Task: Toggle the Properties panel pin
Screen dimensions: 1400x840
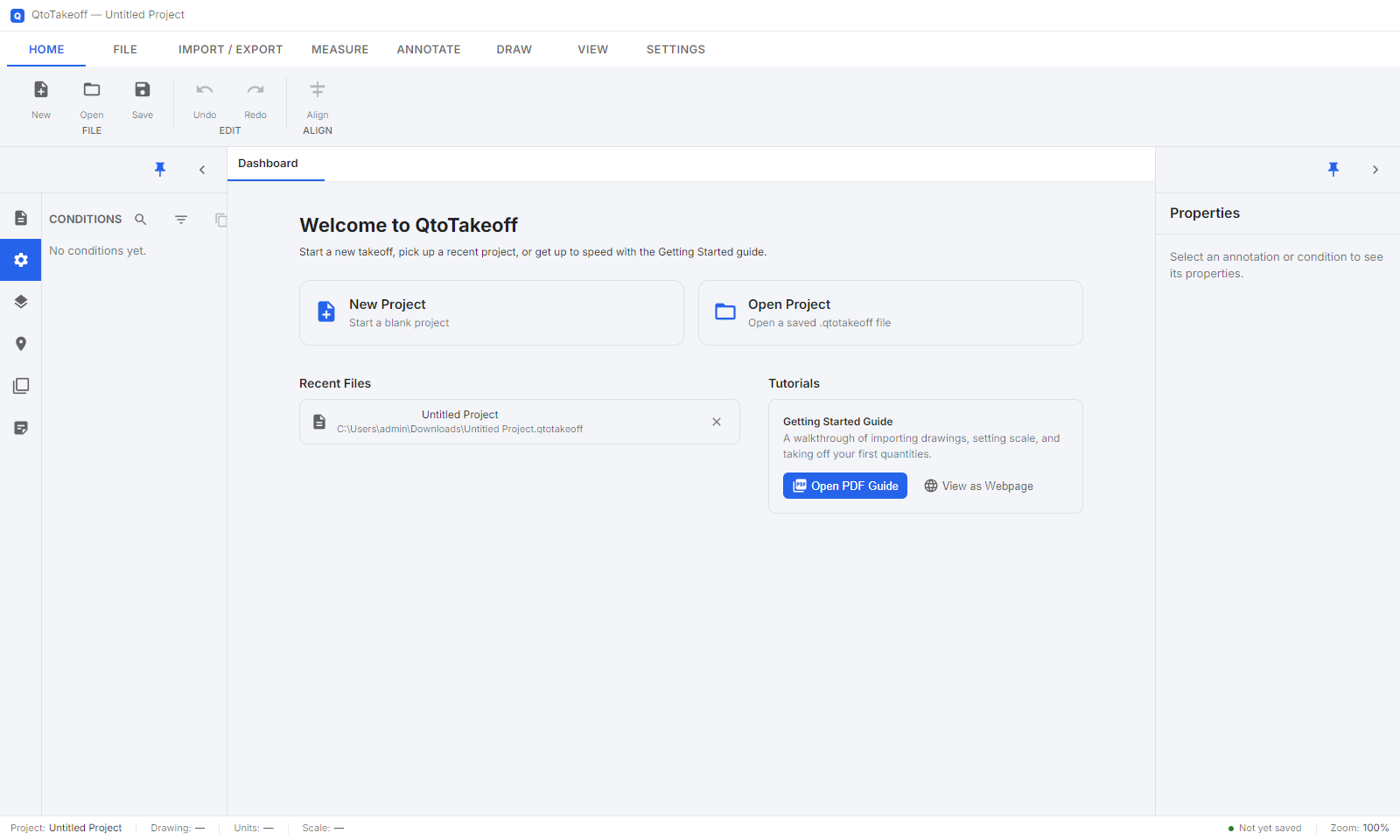Action: 1333,170
